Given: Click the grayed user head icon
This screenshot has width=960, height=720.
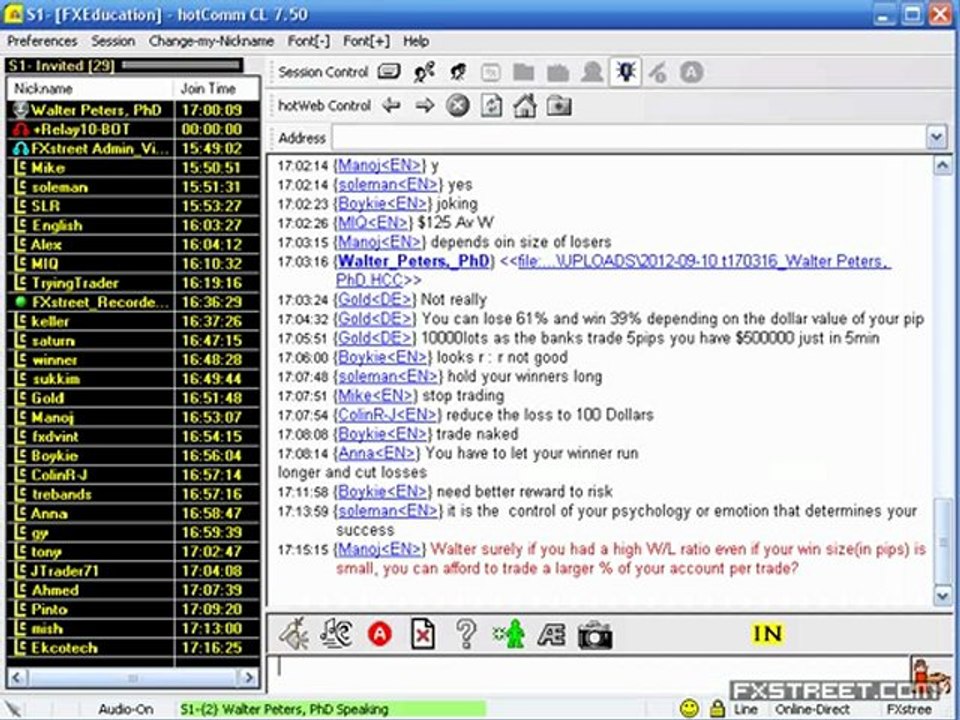Looking at the screenshot, I should [592, 72].
